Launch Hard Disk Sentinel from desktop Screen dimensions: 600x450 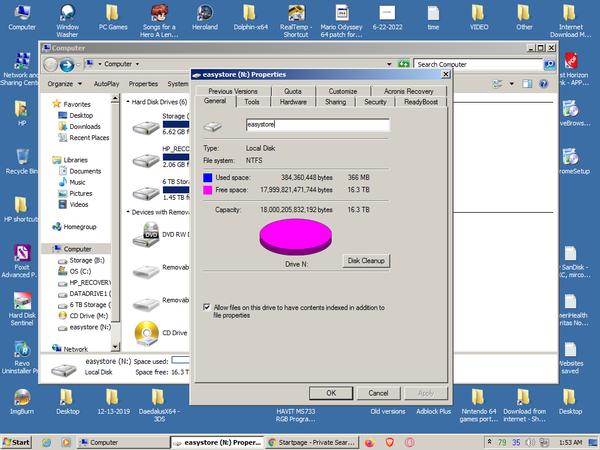(x=21, y=302)
